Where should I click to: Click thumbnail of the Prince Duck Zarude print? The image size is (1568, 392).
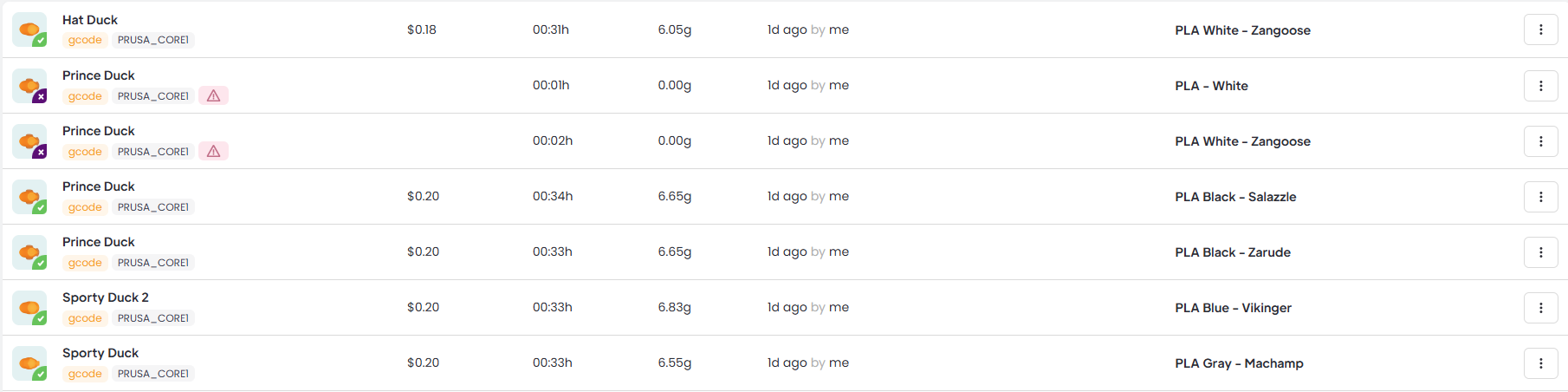[29, 252]
